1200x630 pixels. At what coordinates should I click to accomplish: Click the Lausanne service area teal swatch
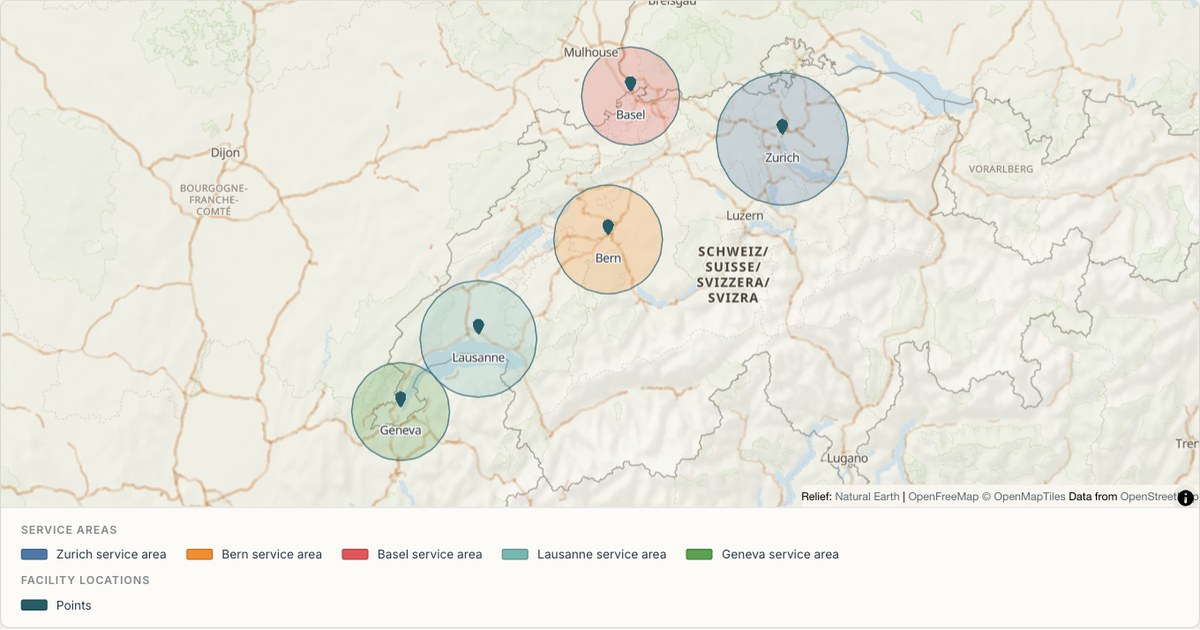[x=515, y=554]
